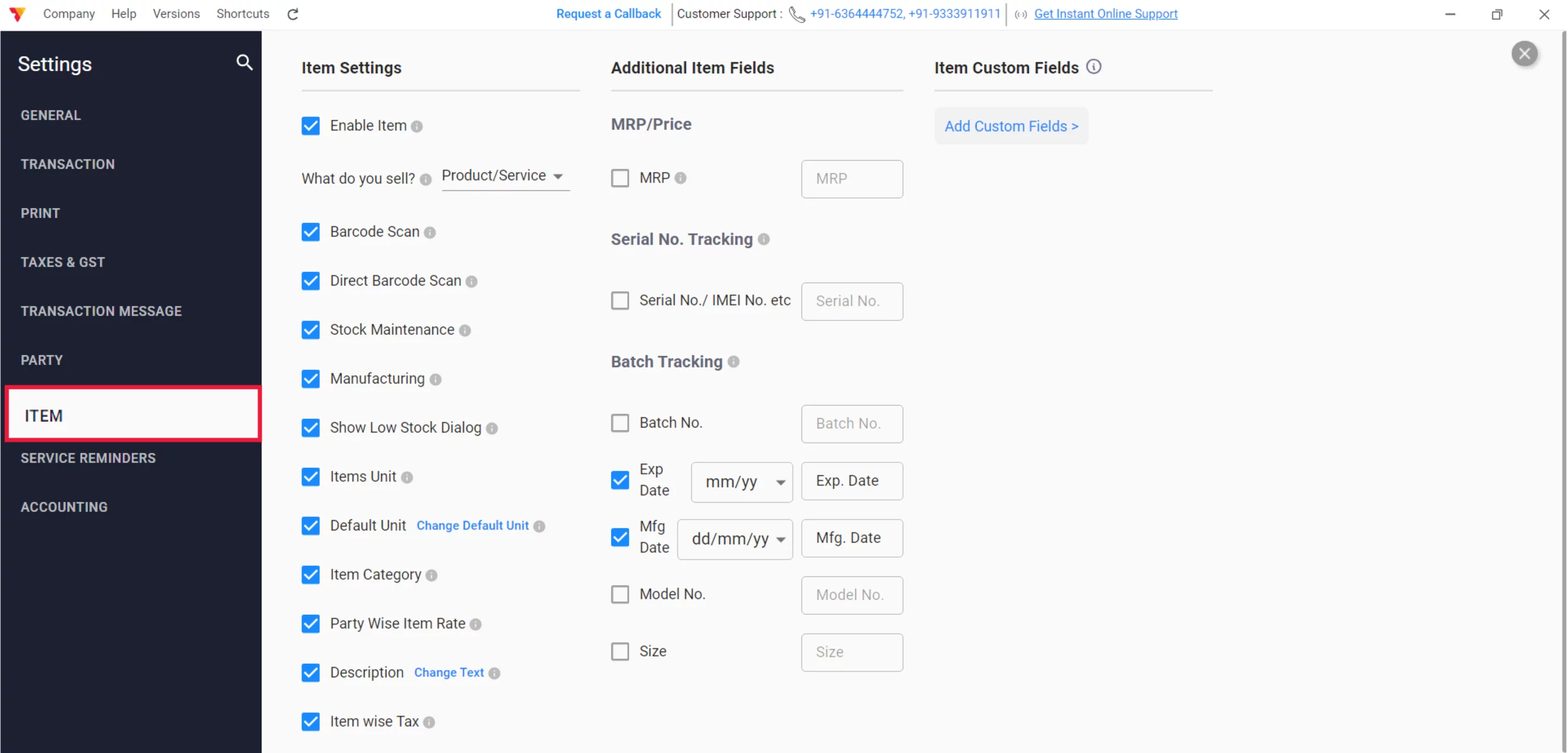
Task: Enable the MRP checkbox
Action: click(620, 178)
